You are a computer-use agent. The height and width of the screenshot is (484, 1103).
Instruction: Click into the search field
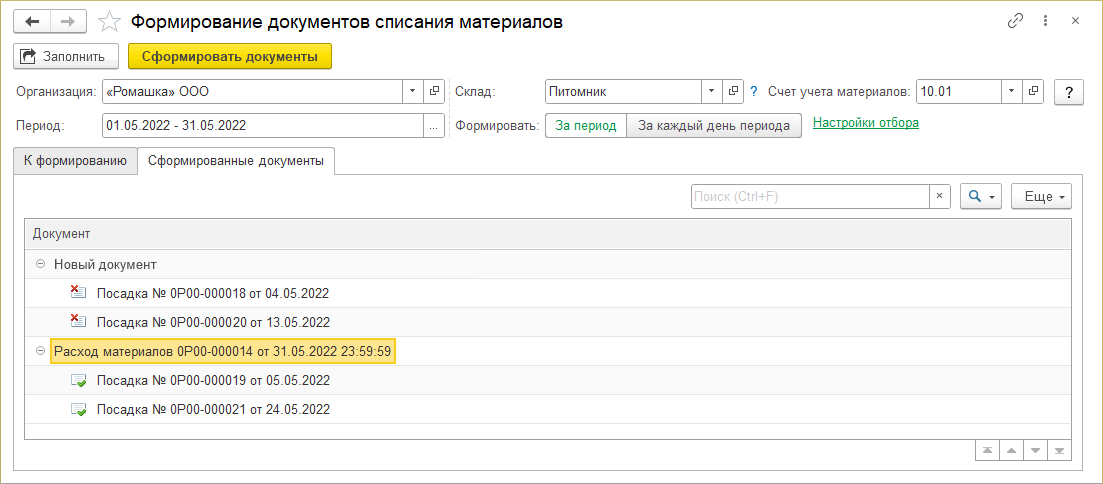810,197
